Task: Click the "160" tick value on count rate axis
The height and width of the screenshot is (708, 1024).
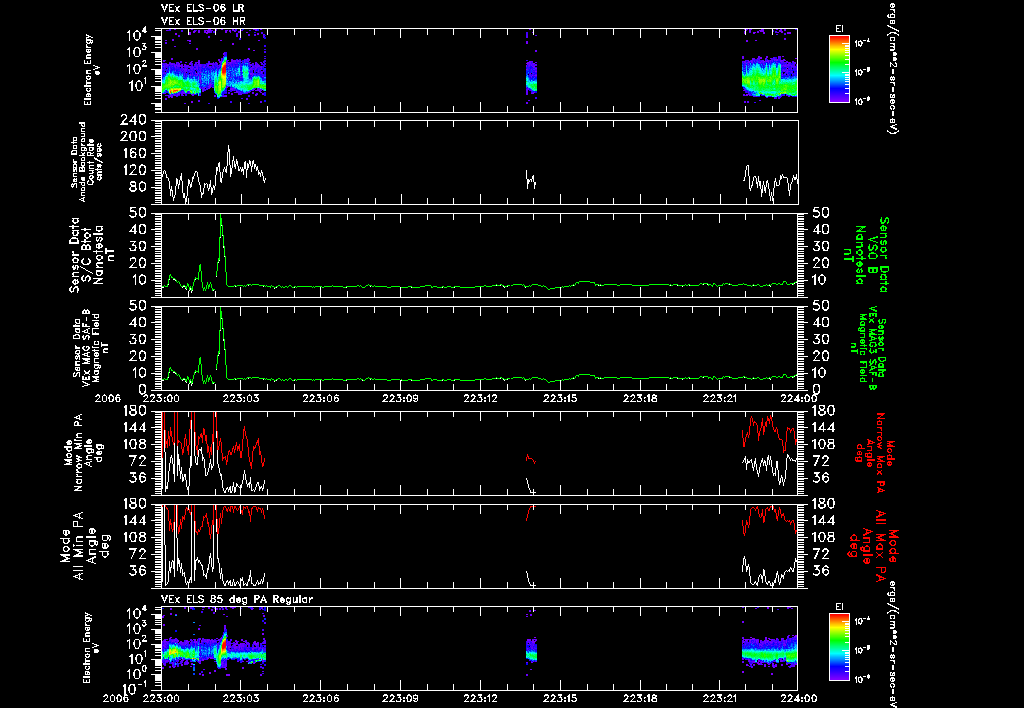Action: pyautogui.click(x=133, y=153)
